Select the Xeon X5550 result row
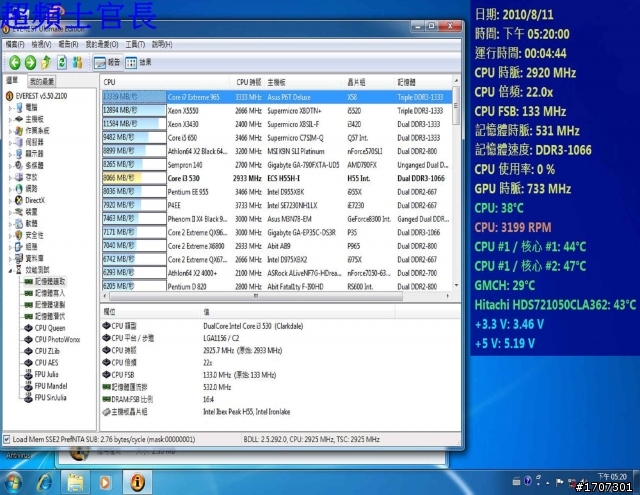Screen dimensions: 640x495 (x=277, y=111)
